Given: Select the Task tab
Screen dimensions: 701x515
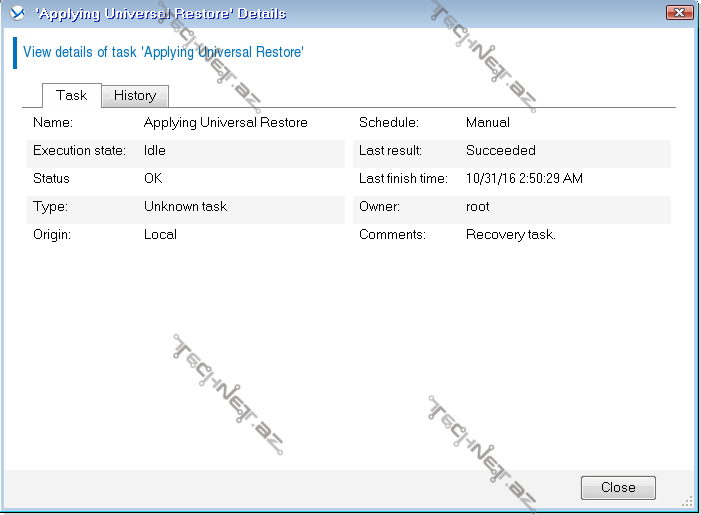Looking at the screenshot, I should pos(72,96).
